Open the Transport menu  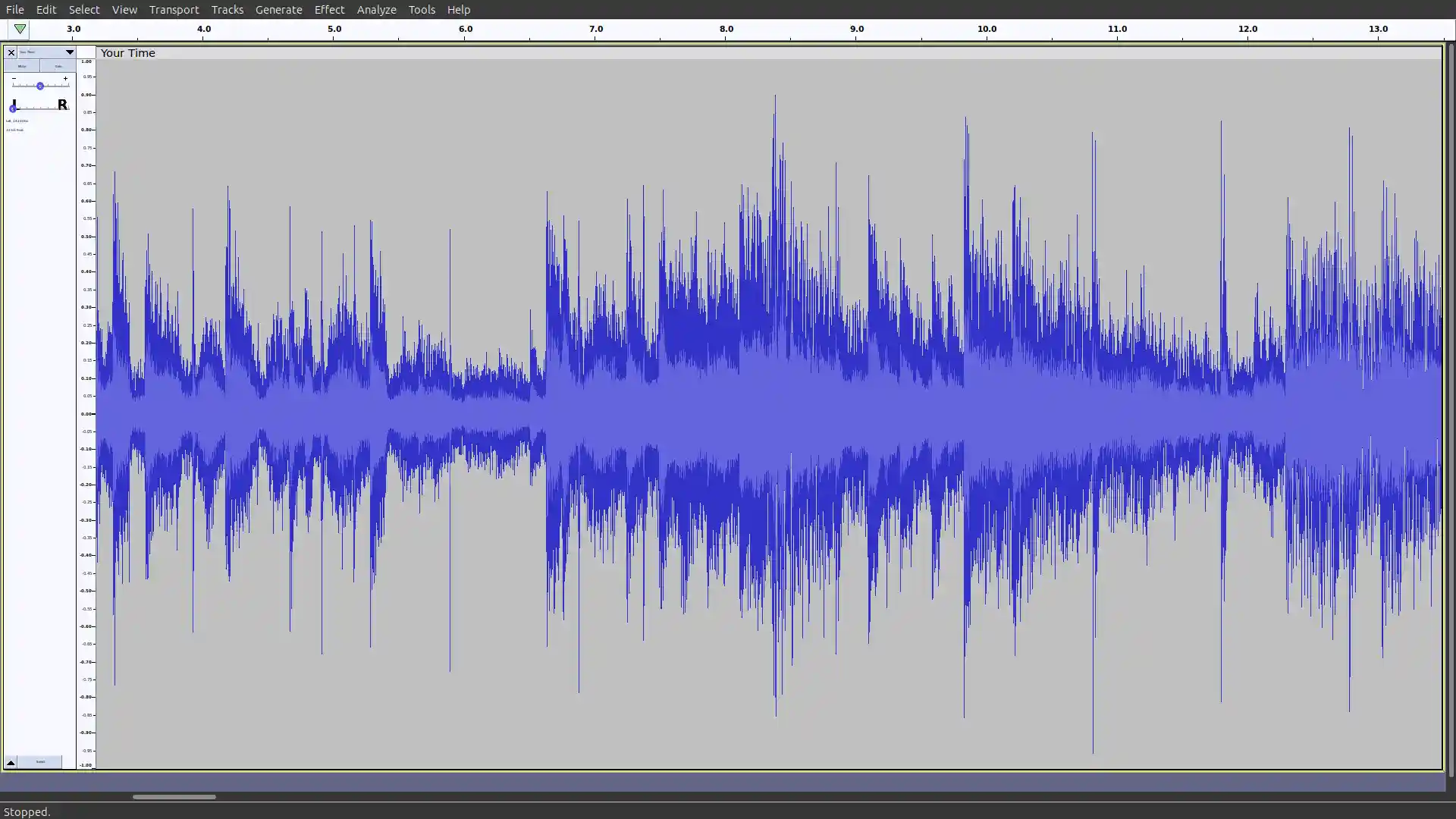174,10
